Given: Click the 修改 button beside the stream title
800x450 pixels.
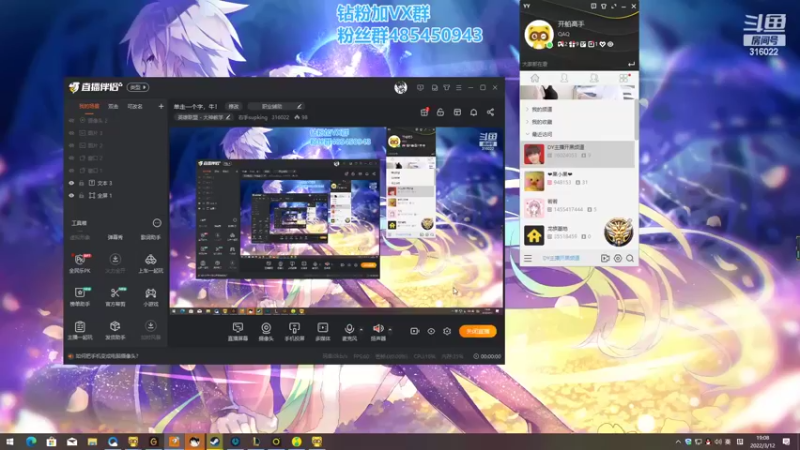Looking at the screenshot, I should [234, 106].
